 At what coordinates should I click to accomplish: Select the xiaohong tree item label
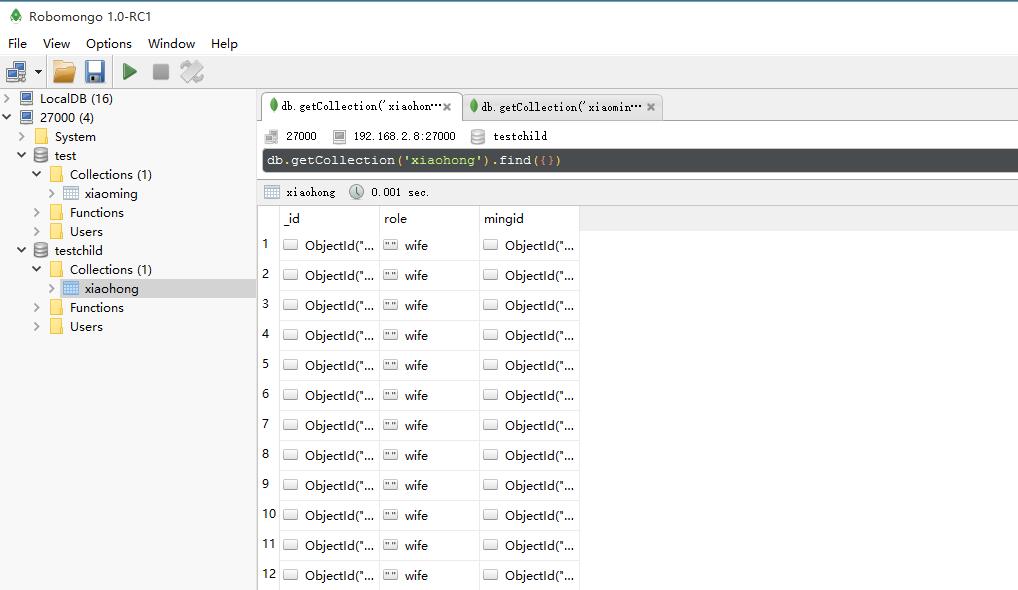click(112, 288)
